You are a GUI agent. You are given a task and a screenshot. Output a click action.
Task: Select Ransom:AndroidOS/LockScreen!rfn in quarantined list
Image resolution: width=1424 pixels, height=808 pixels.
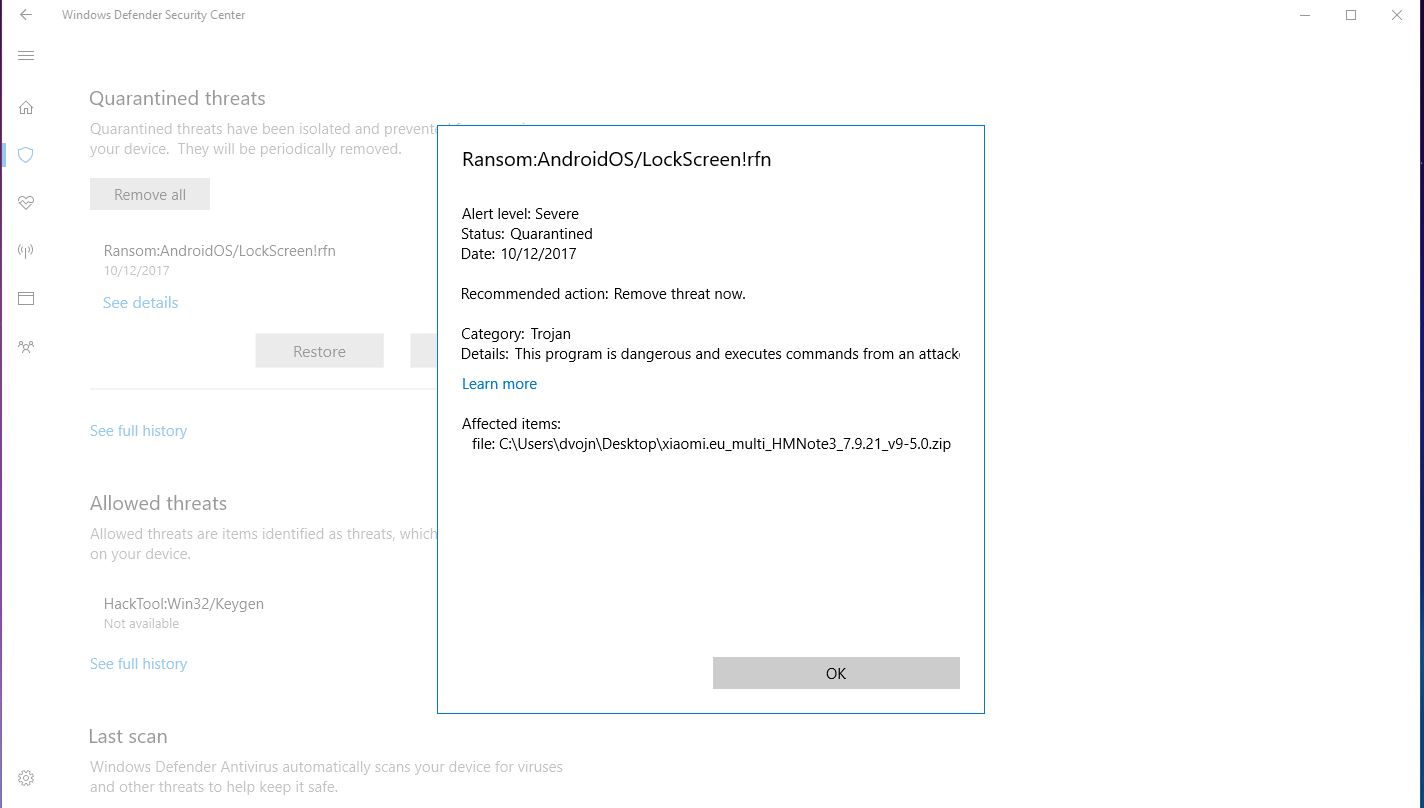click(220, 251)
